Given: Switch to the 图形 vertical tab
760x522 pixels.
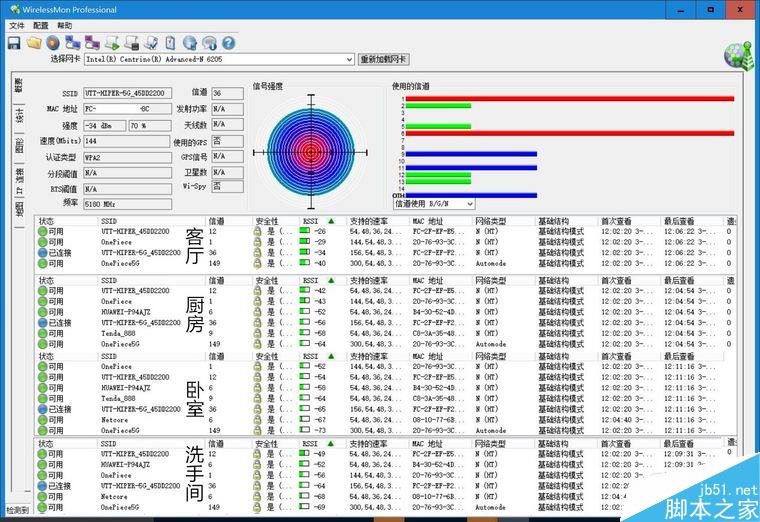Looking at the screenshot, I should point(19,146).
